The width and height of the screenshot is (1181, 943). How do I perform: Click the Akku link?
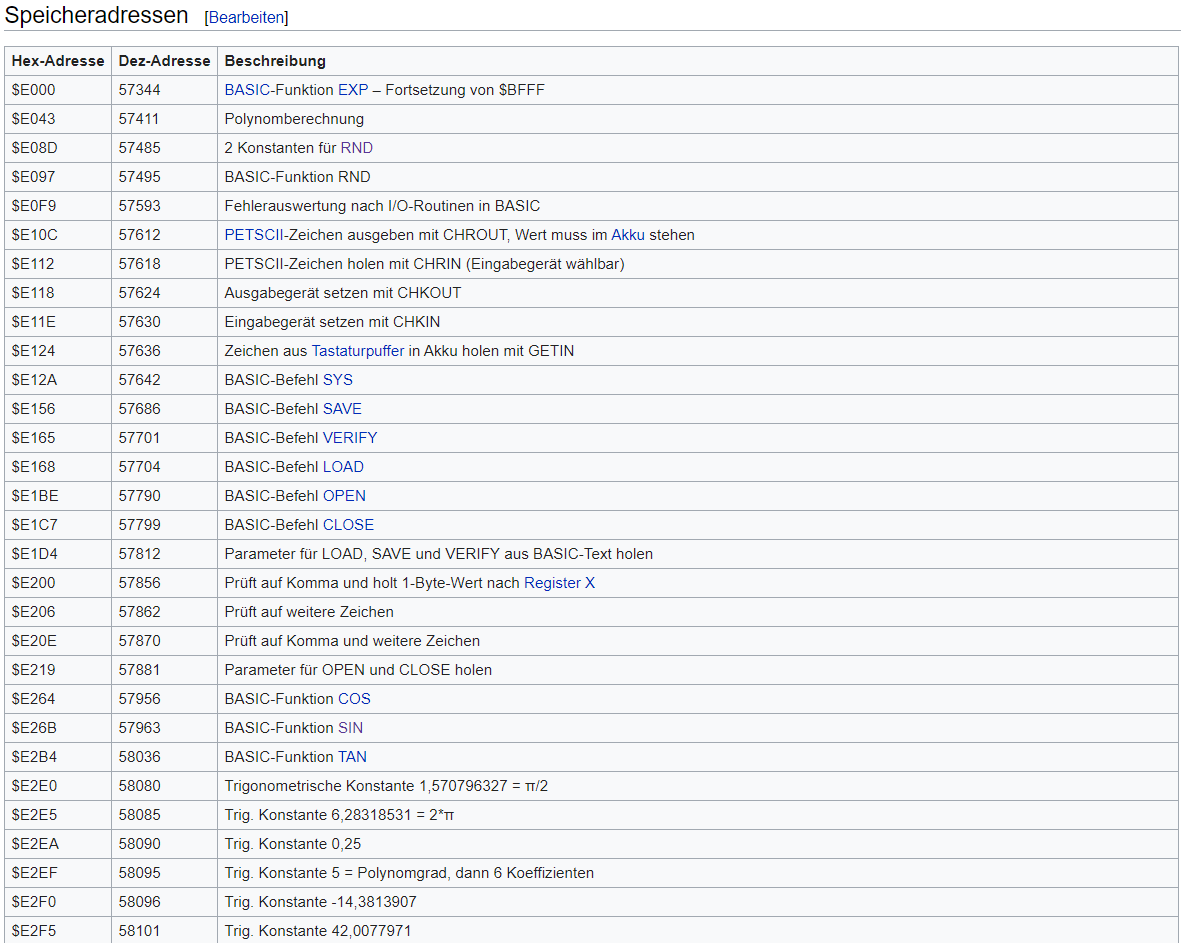pyautogui.click(x=628, y=235)
